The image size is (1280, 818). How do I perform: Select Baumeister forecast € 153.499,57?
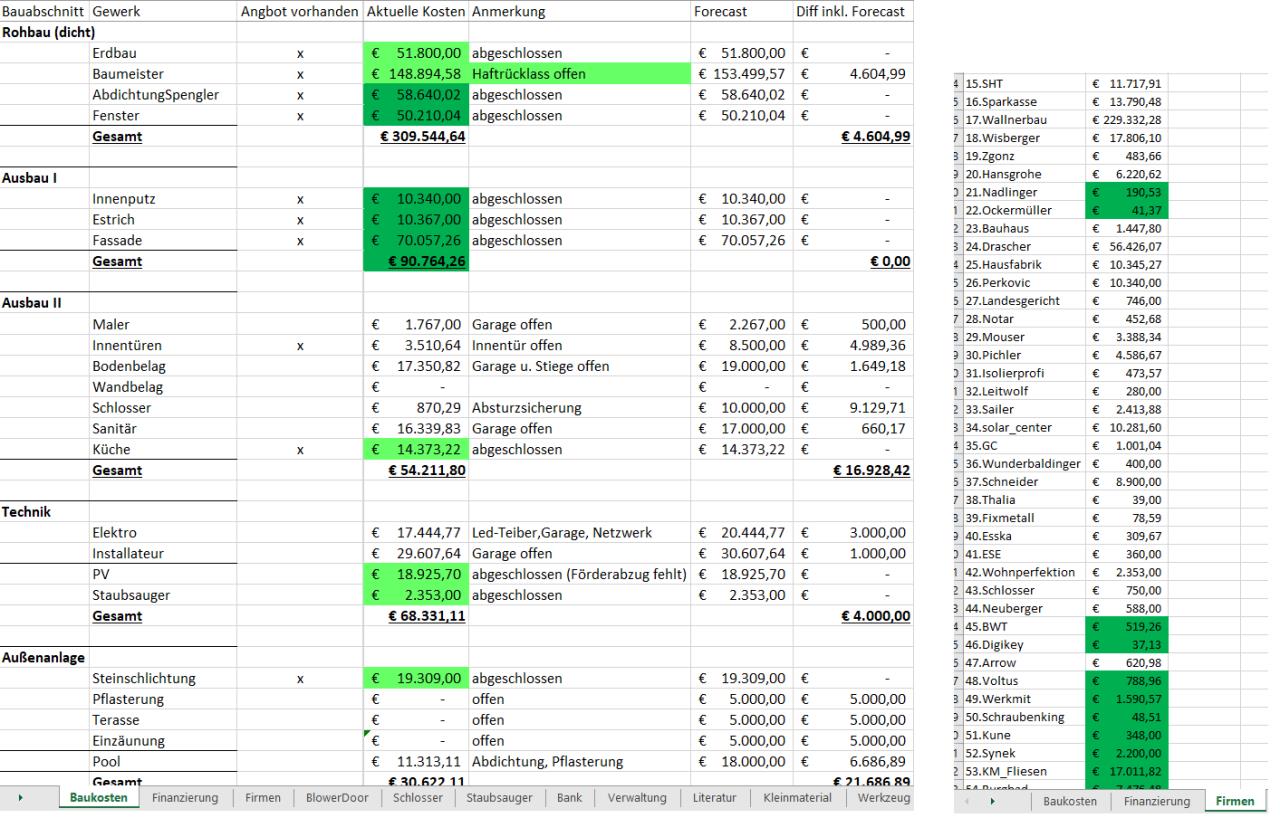pyautogui.click(x=743, y=73)
